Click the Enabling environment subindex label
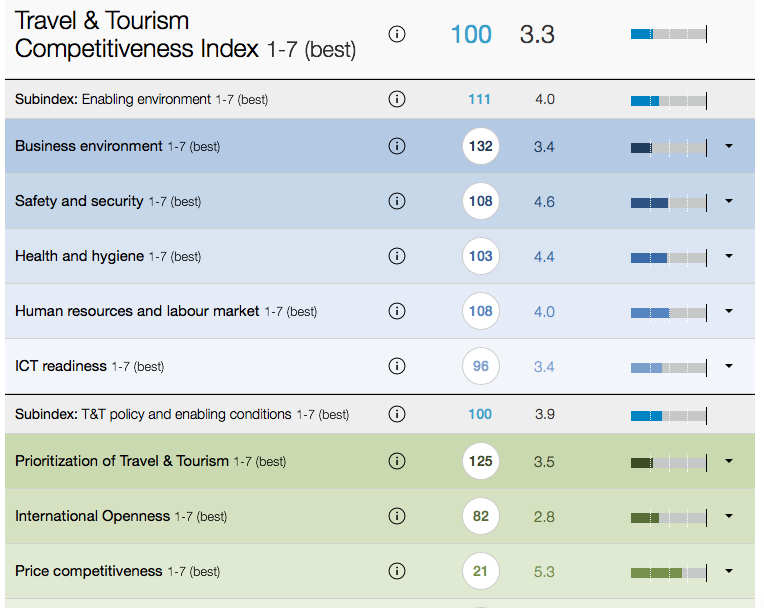 (x=141, y=99)
